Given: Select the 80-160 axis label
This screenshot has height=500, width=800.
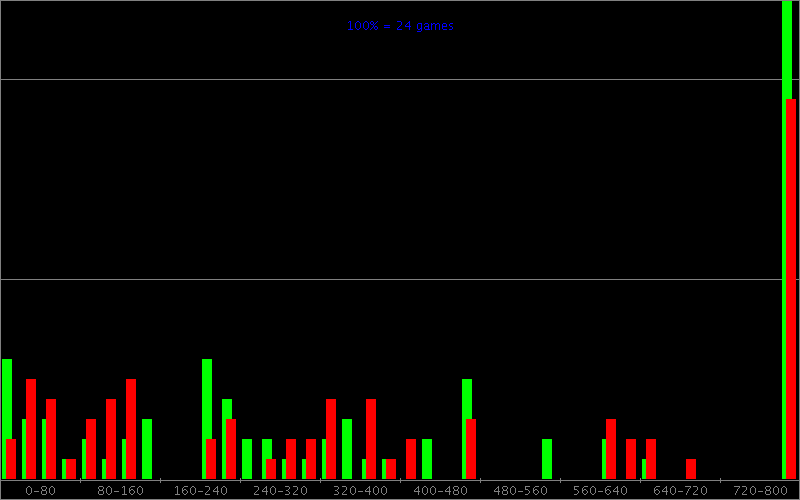Looking at the screenshot, I should 120,491.
